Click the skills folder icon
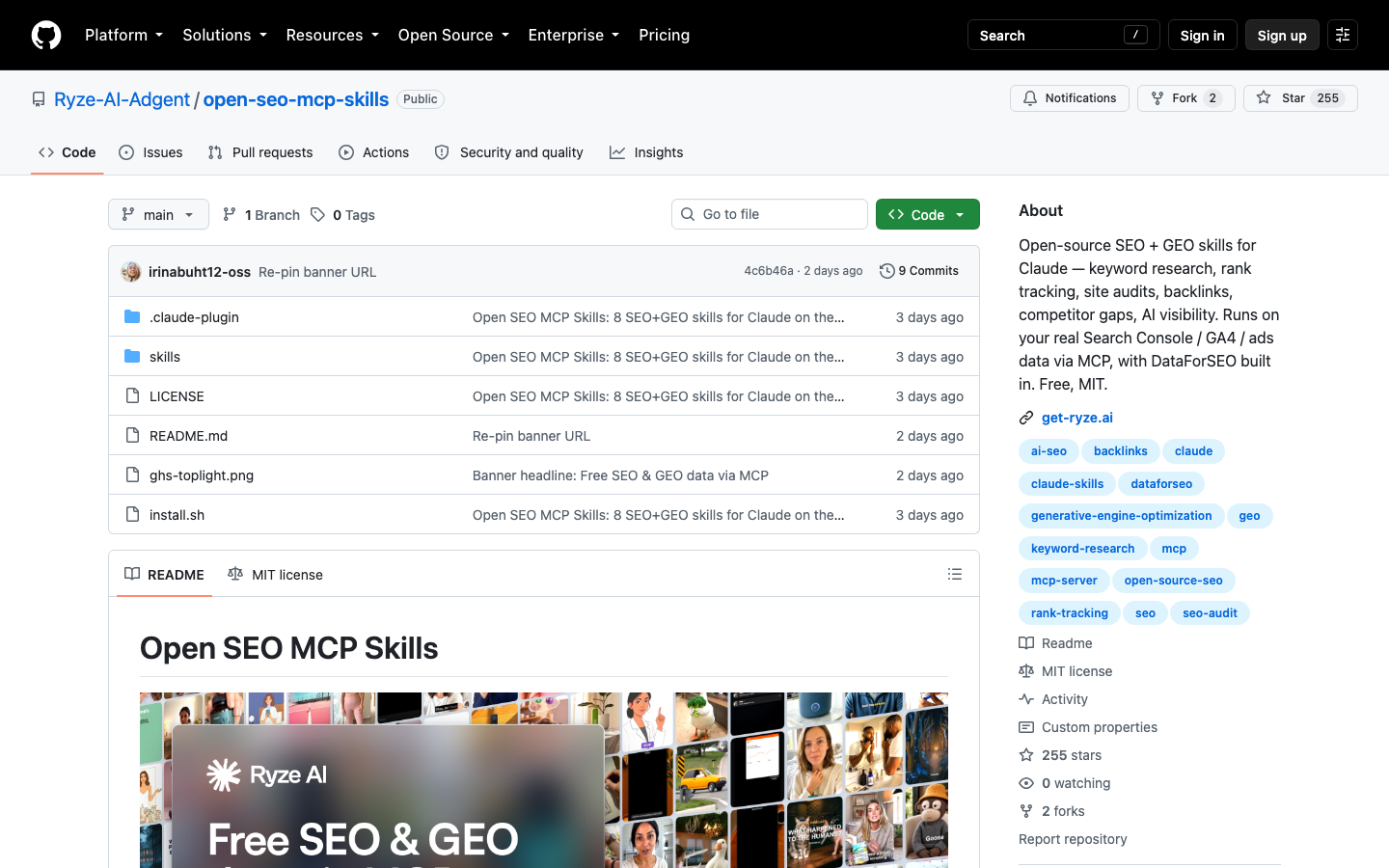The width and height of the screenshot is (1389, 868). click(x=132, y=356)
